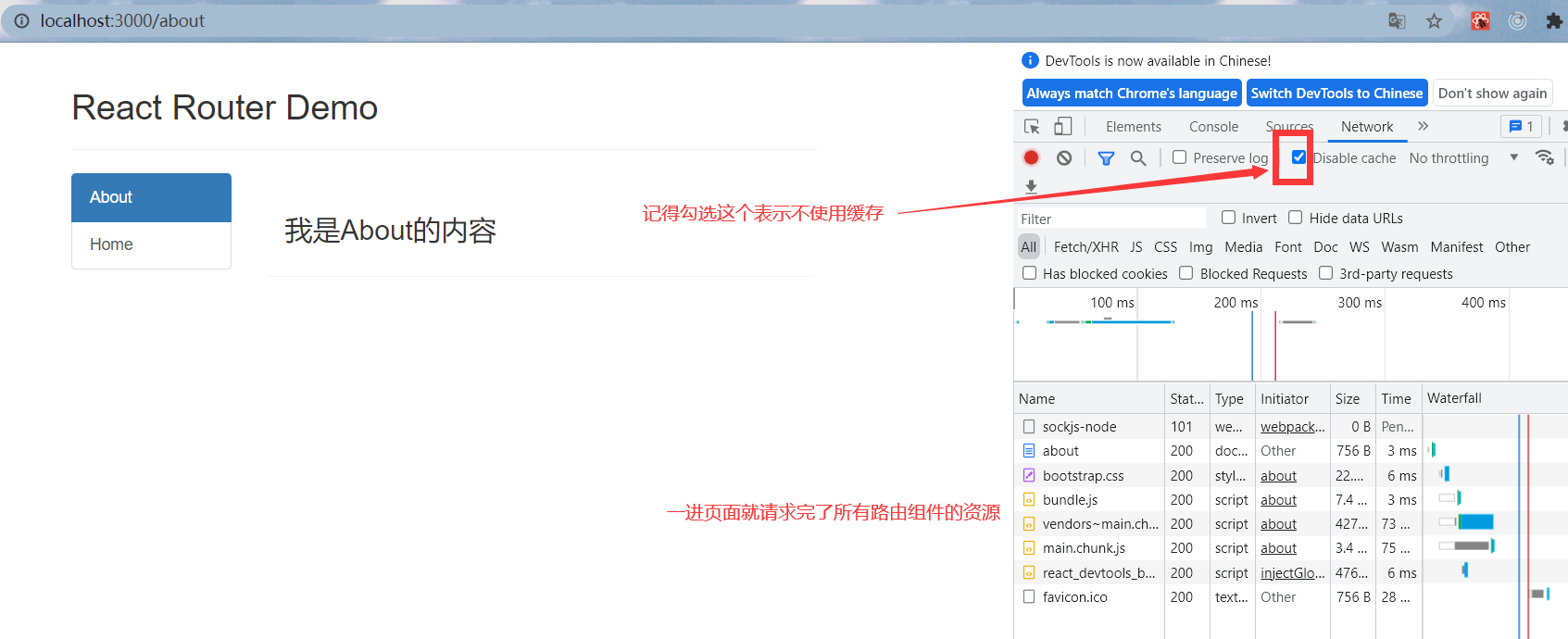This screenshot has width=1568, height=639.
Task: Open the Home link in the sidebar
Action: coord(151,244)
